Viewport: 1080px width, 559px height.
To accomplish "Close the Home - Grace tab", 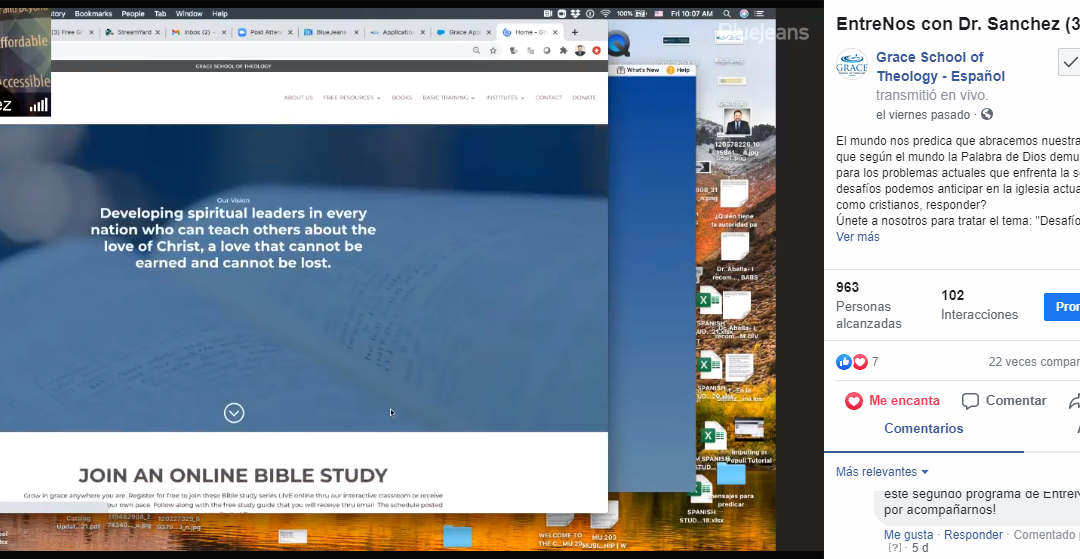I will pos(555,32).
